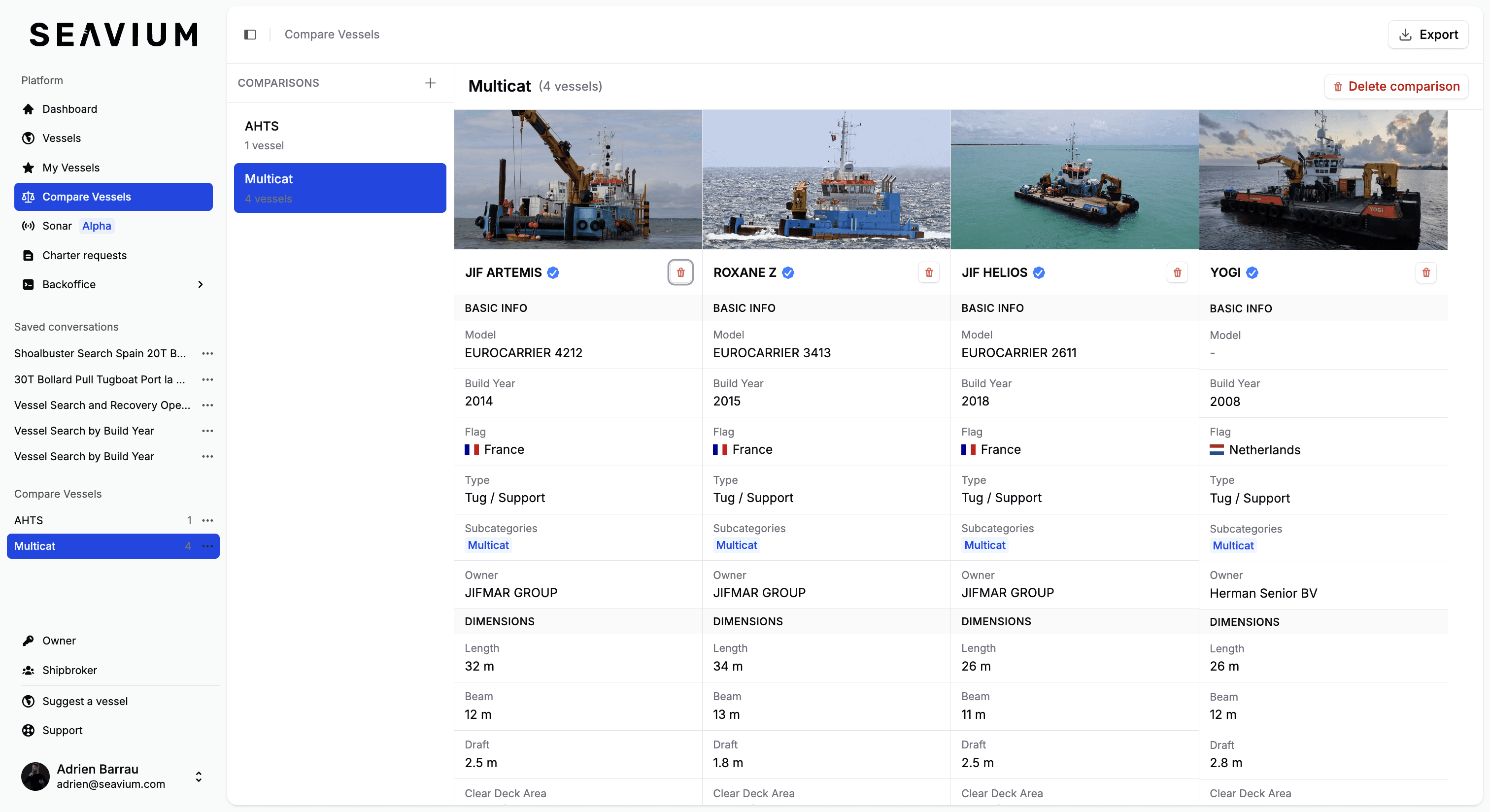The height and width of the screenshot is (812, 1490).
Task: Select the Vessels globe icon
Action: tap(29, 138)
